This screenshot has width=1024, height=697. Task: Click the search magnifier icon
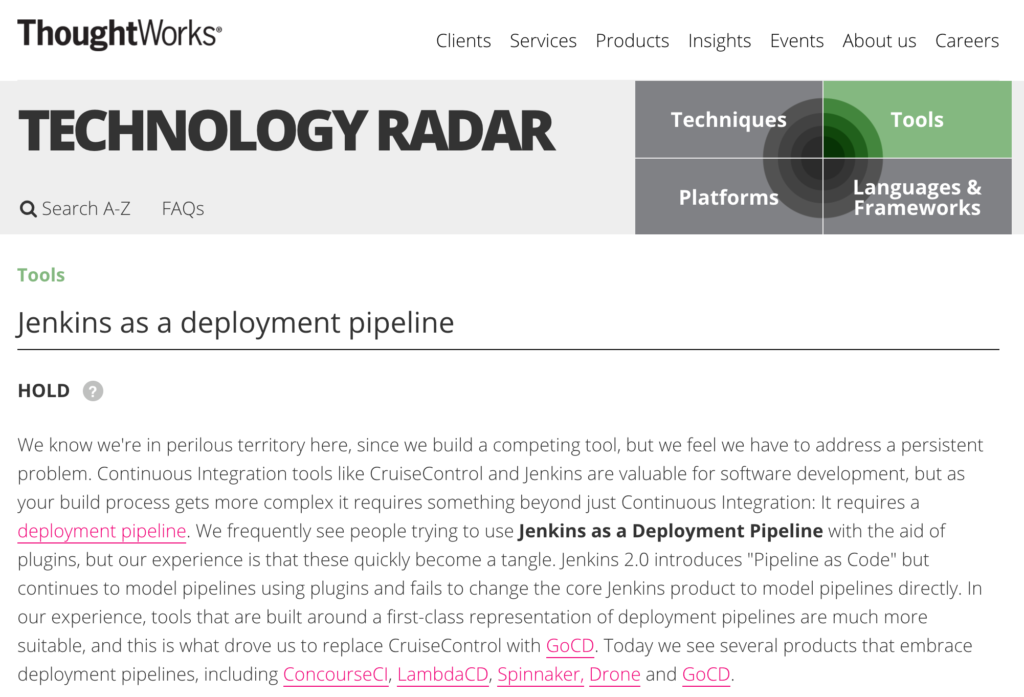(28, 209)
